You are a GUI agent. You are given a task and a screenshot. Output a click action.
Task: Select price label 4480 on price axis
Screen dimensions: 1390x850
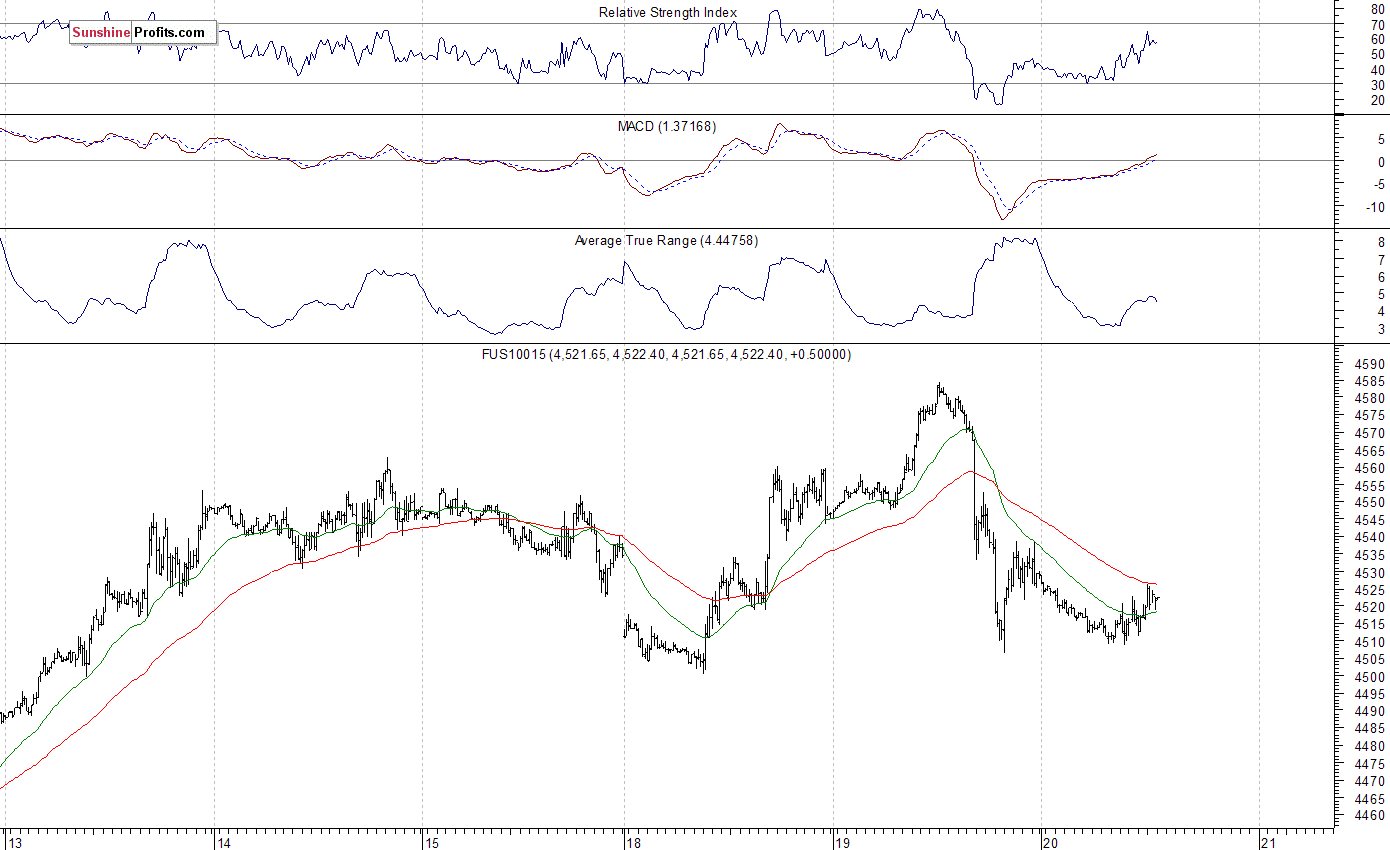[1372, 746]
